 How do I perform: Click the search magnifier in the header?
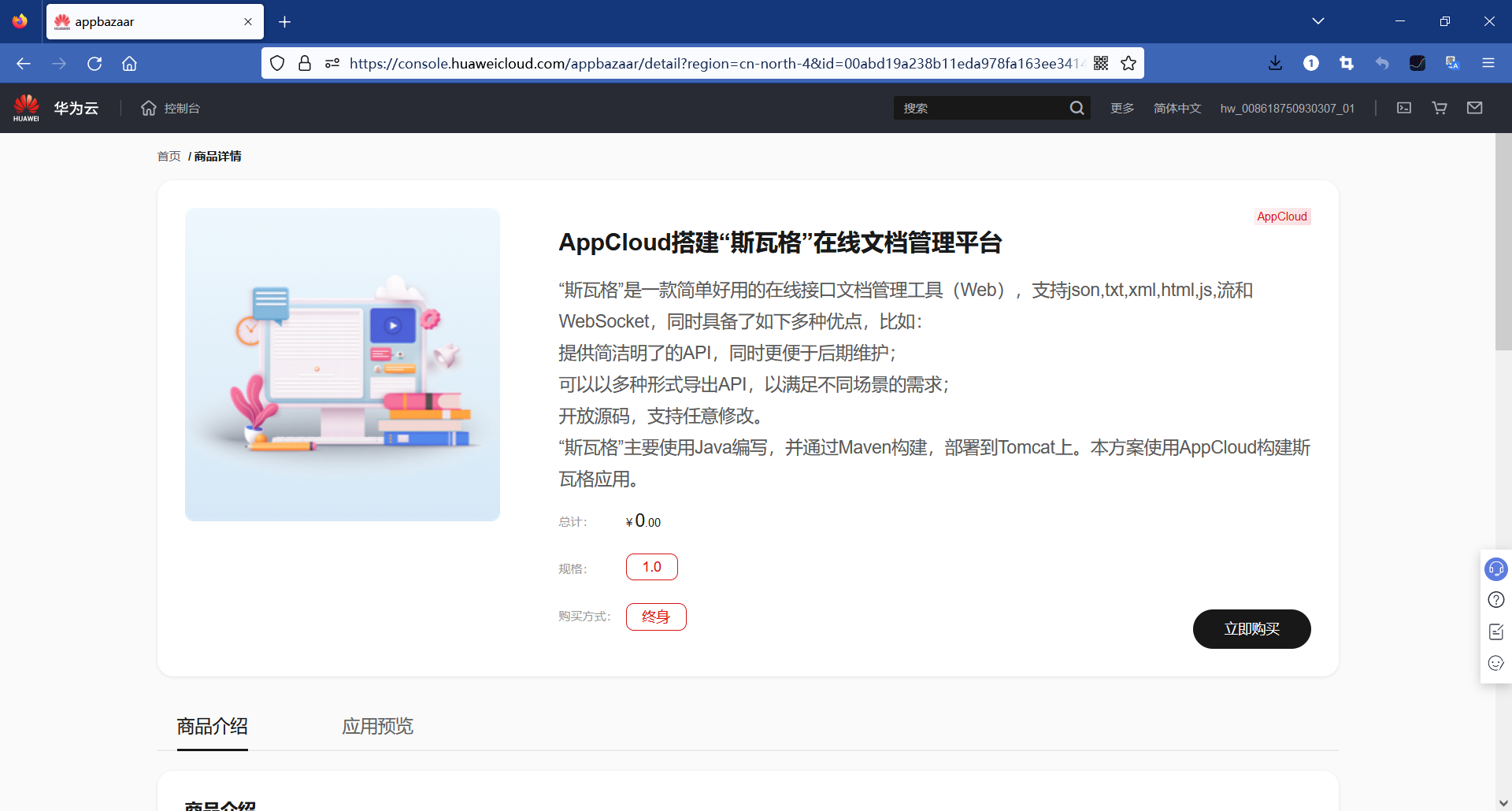1077,107
